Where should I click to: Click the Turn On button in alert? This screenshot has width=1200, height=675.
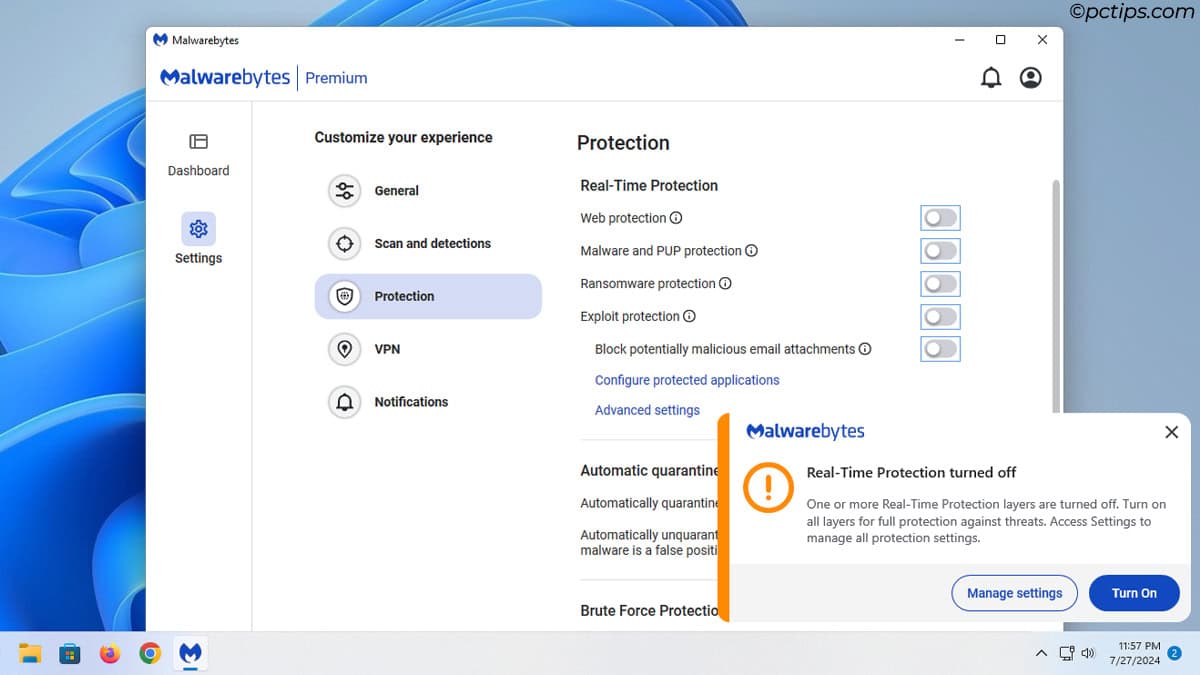tap(1134, 593)
